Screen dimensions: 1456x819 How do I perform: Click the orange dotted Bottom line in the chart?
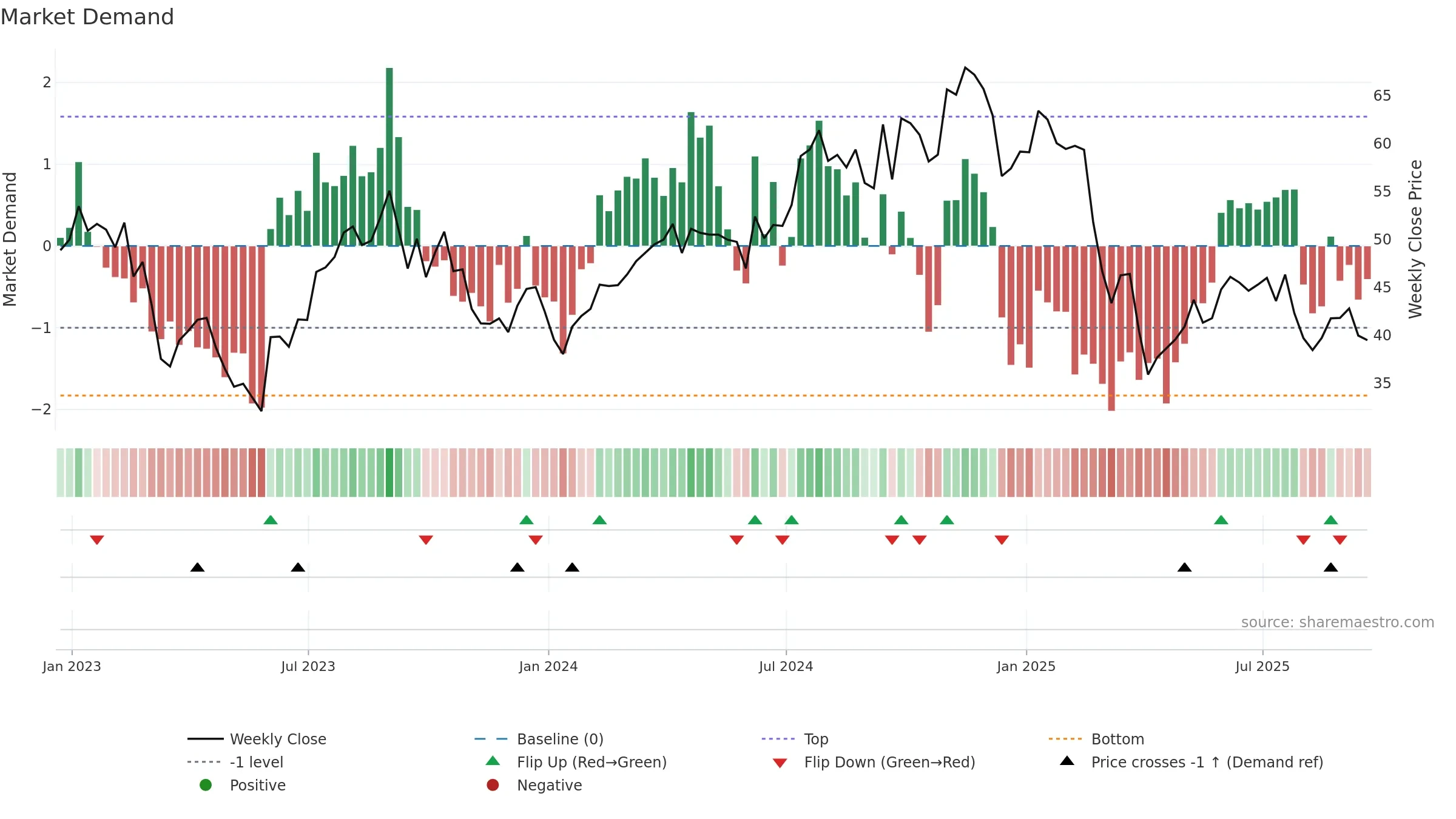pyautogui.click(x=713, y=396)
